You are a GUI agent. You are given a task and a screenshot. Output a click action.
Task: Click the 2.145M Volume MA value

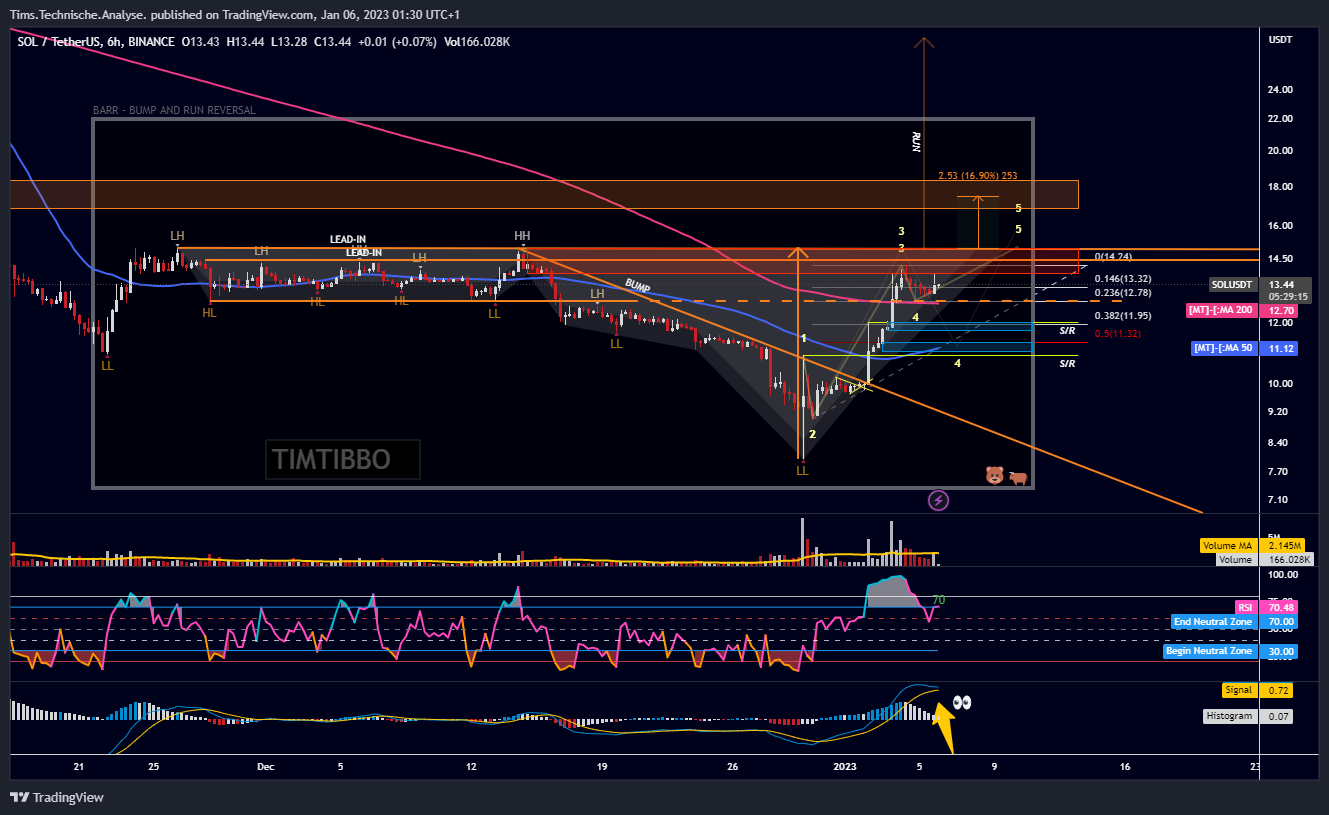pos(1283,546)
